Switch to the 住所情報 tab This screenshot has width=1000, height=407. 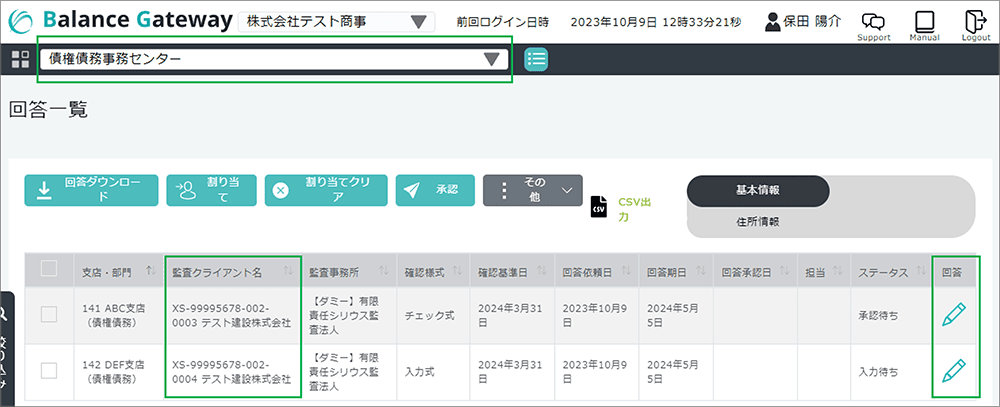tap(758, 221)
